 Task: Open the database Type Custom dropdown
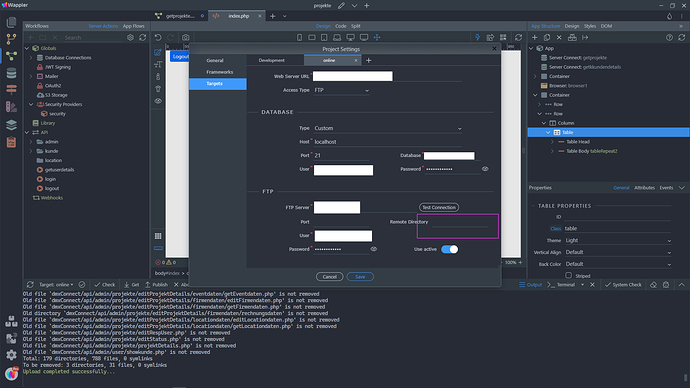388,128
